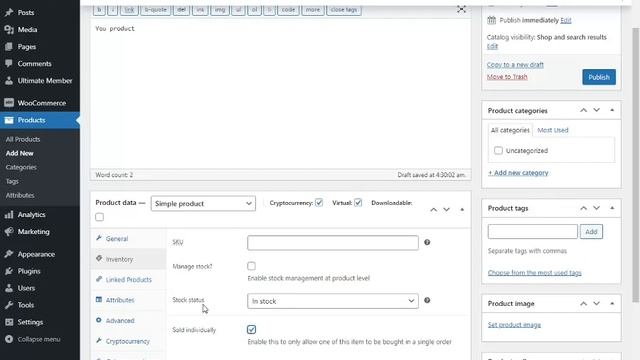This screenshot has height=360, width=640.
Task: Open the Attributes product data tab
Action: (128, 300)
